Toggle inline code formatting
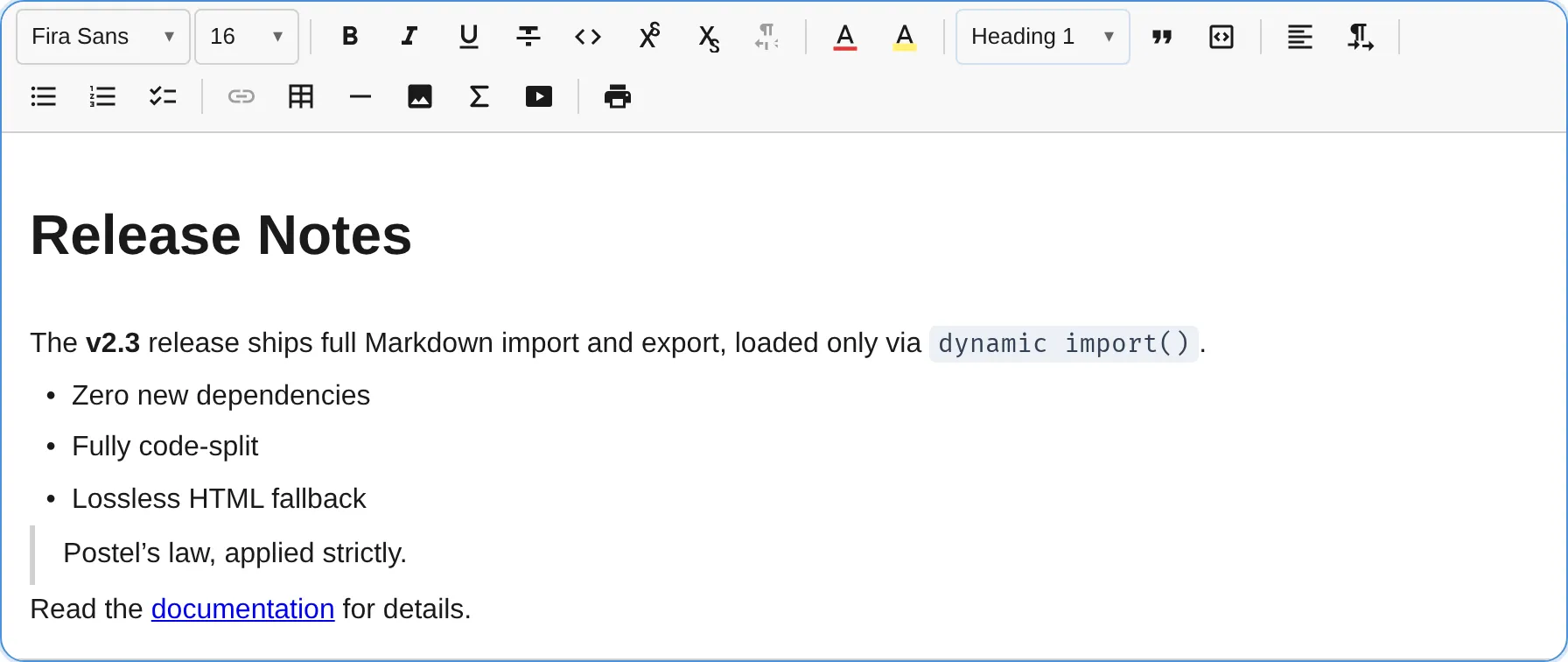This screenshot has width=1568, height=662. pos(588,37)
